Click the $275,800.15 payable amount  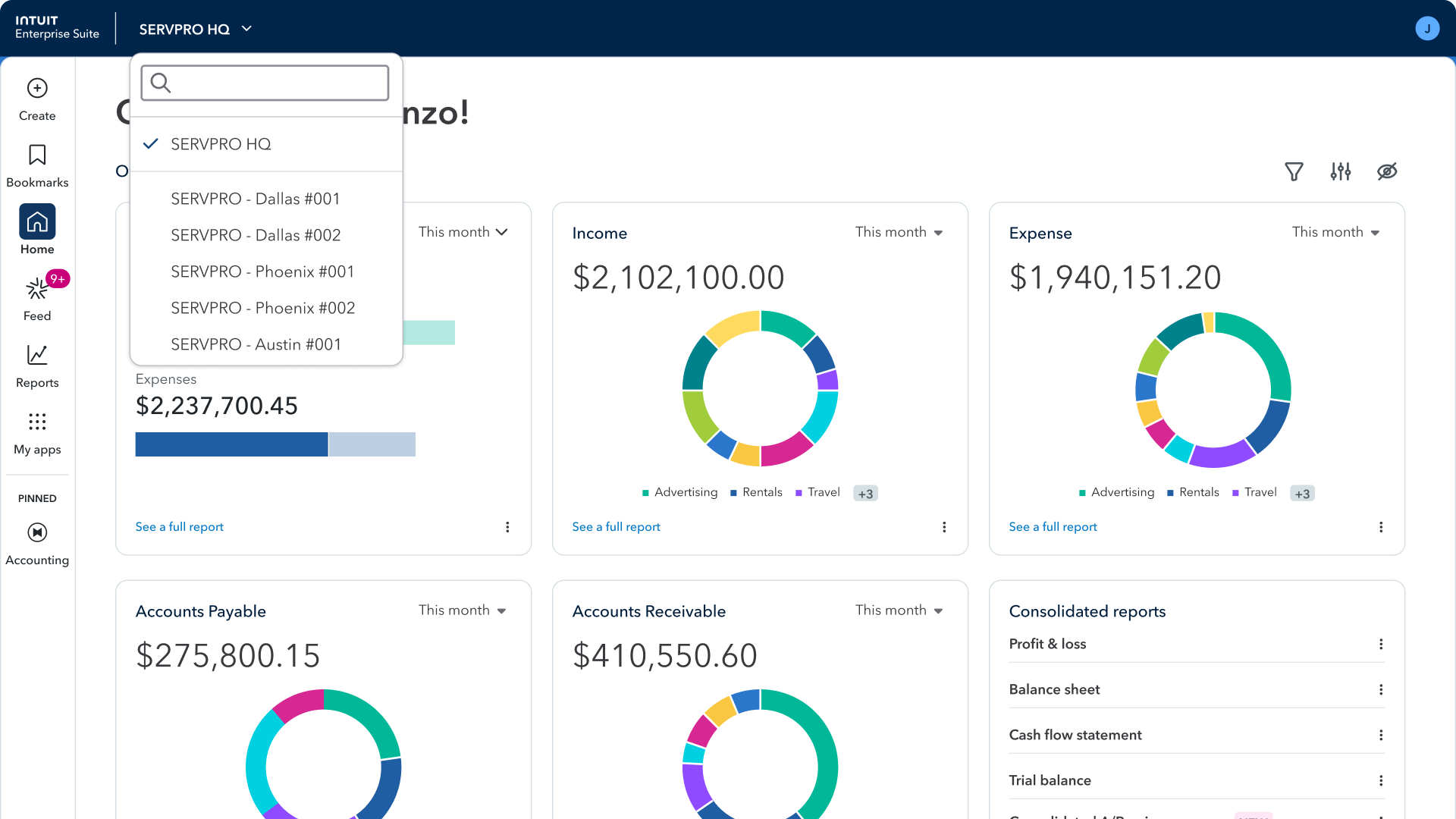[x=227, y=656]
